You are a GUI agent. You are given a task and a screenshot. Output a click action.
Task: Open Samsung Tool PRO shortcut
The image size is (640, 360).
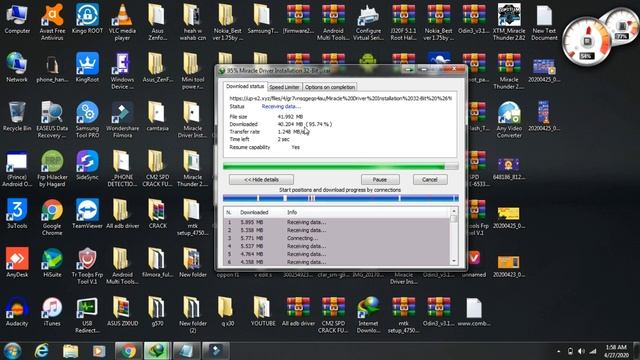coord(87,120)
